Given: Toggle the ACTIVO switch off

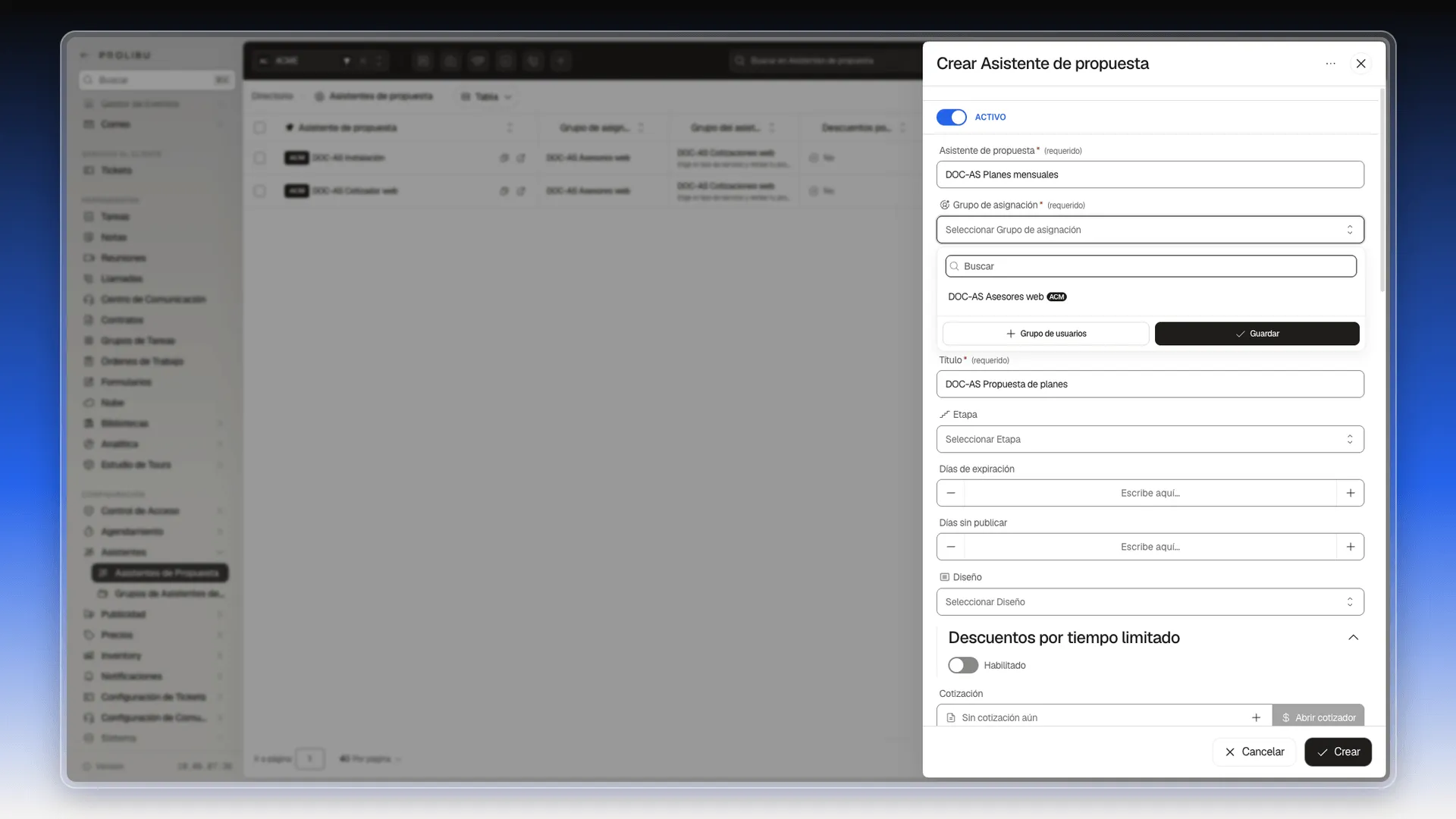Looking at the screenshot, I should pos(951,117).
